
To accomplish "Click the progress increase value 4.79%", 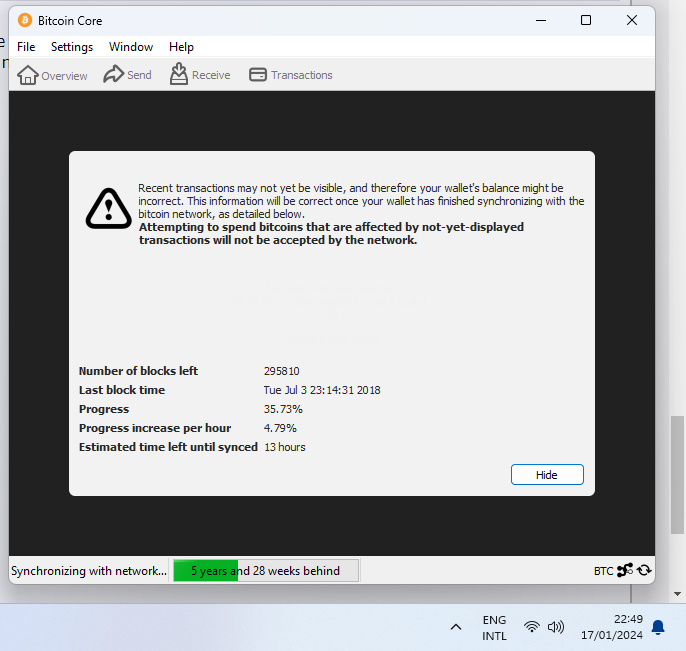I will [280, 428].
